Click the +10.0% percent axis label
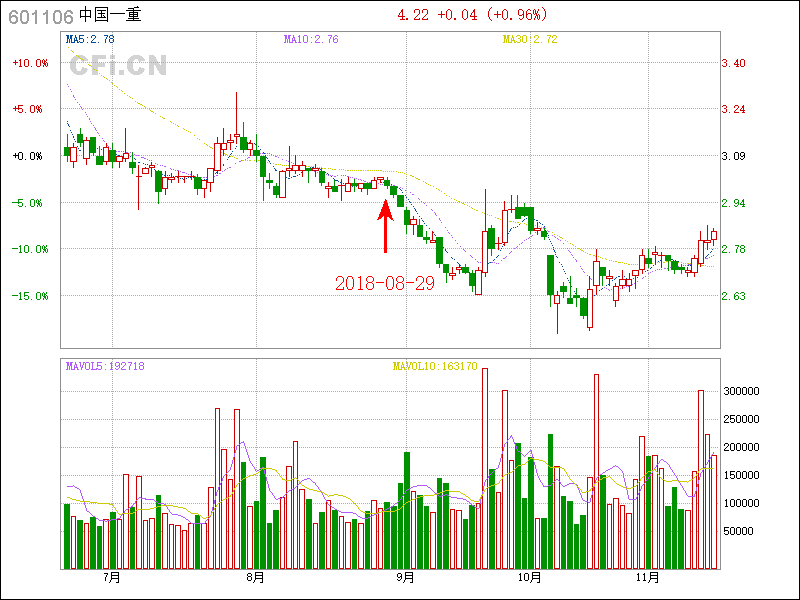This screenshot has width=800, height=600. tap(31, 63)
